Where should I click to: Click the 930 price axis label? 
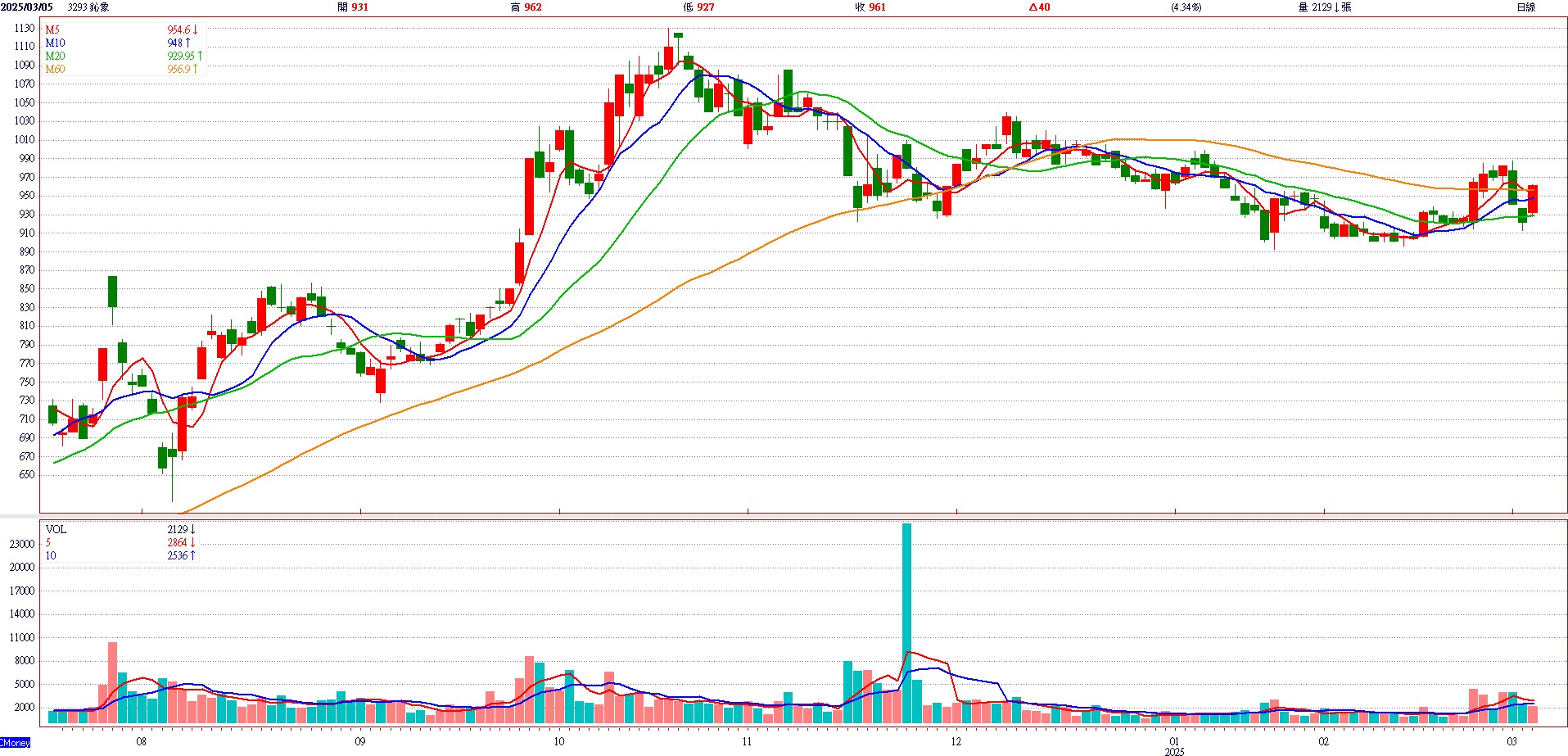pos(27,215)
